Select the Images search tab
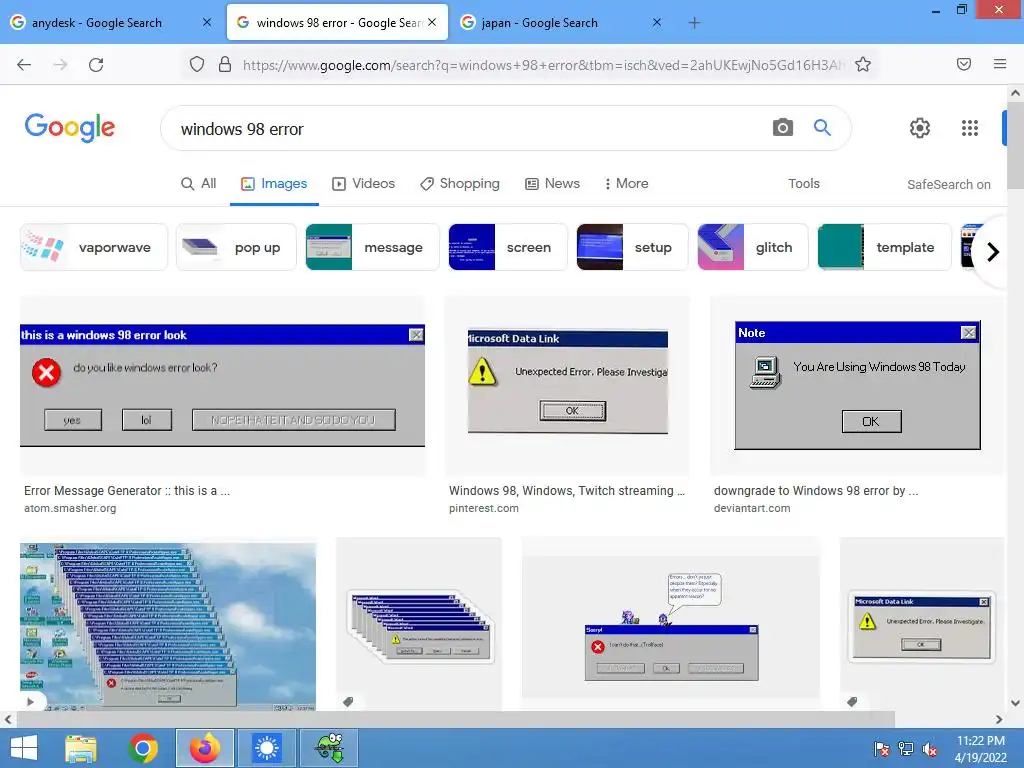This screenshot has width=1024, height=768. point(274,184)
